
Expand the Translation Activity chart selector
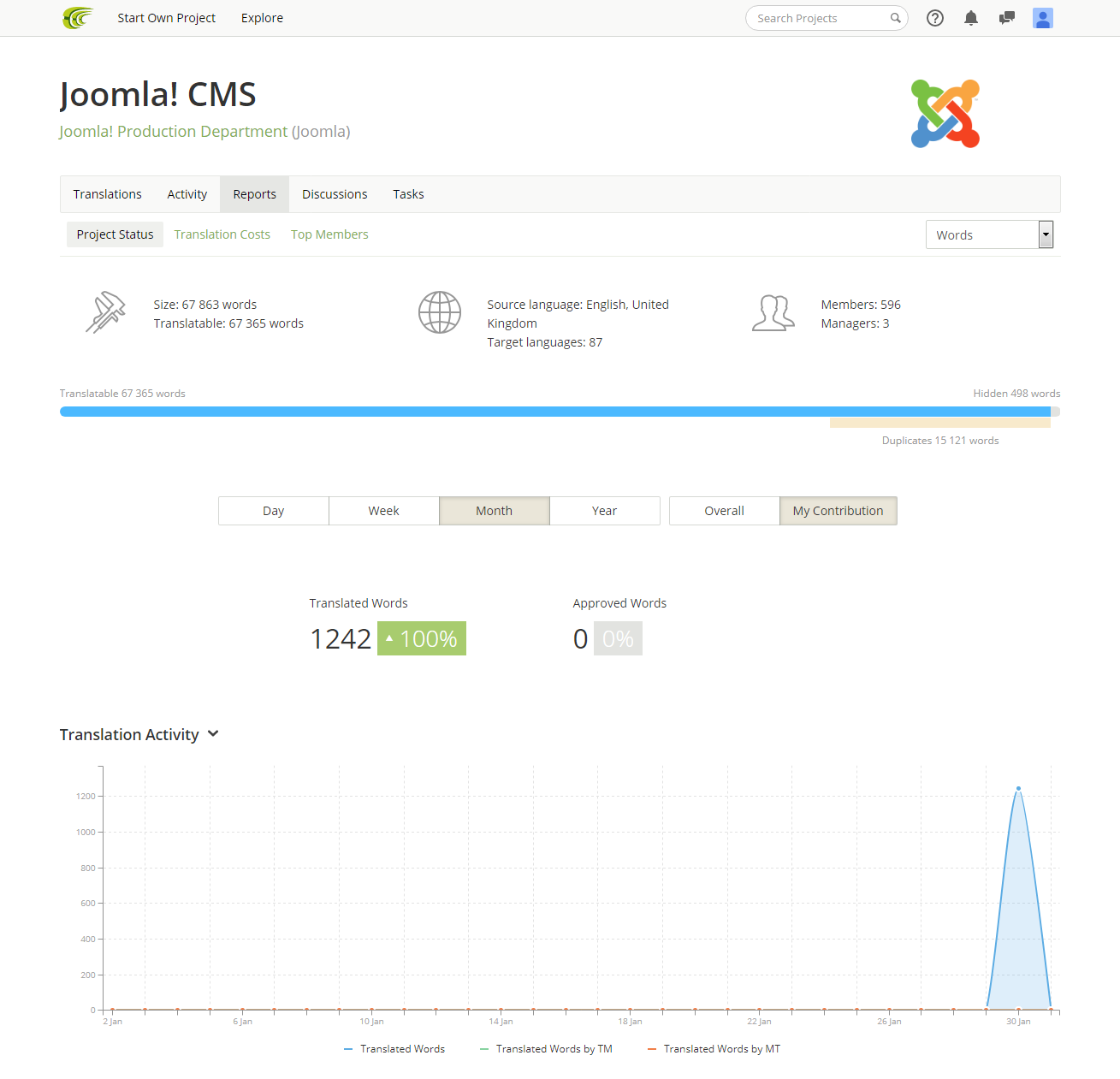coord(213,734)
